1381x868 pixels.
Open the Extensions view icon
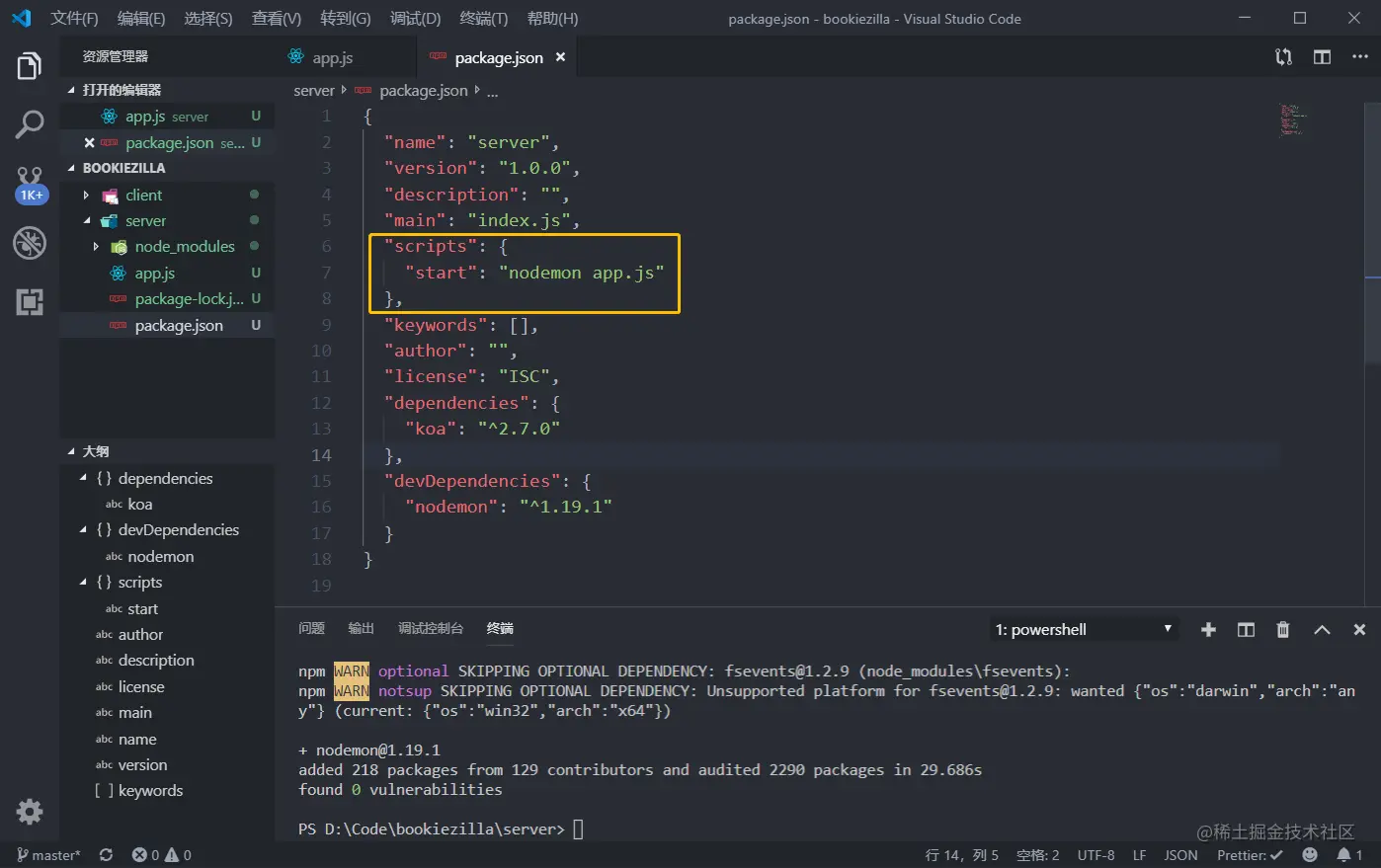[30, 302]
